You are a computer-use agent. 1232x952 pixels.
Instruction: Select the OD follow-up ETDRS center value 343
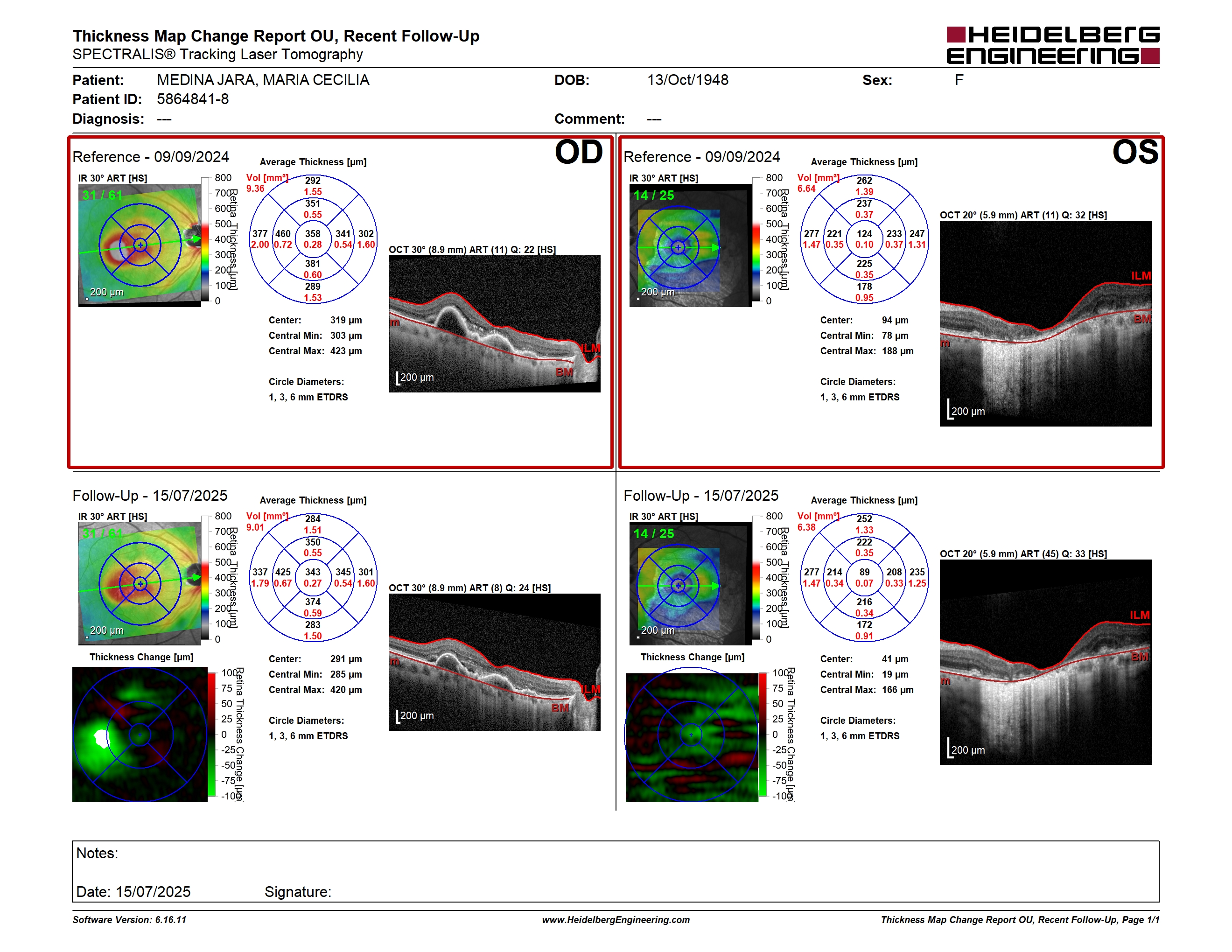click(x=313, y=572)
